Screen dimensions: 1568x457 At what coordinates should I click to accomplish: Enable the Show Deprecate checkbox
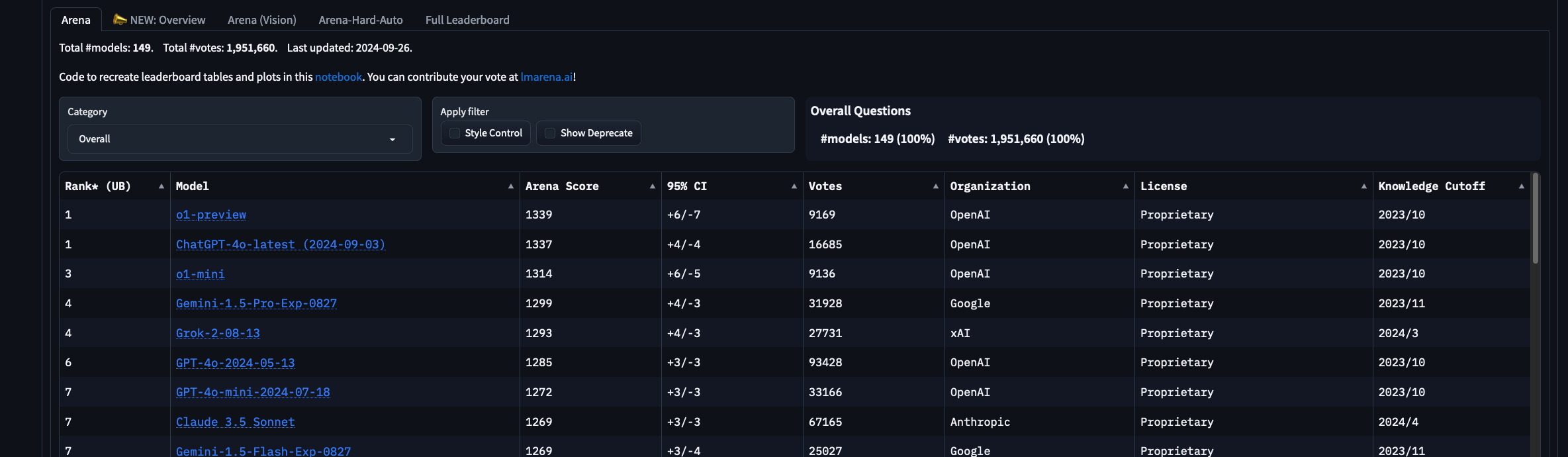(550, 133)
